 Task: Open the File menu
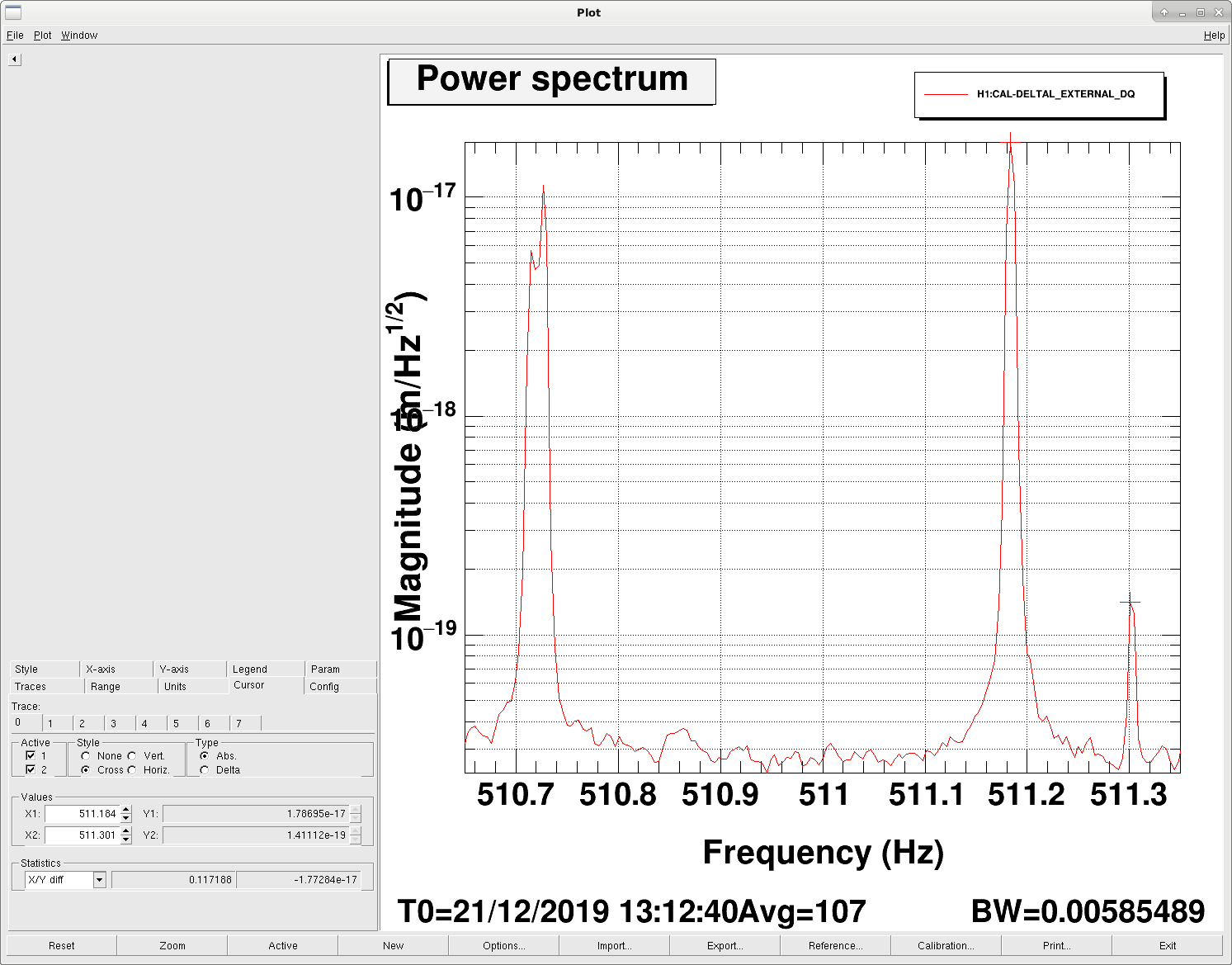(15, 35)
